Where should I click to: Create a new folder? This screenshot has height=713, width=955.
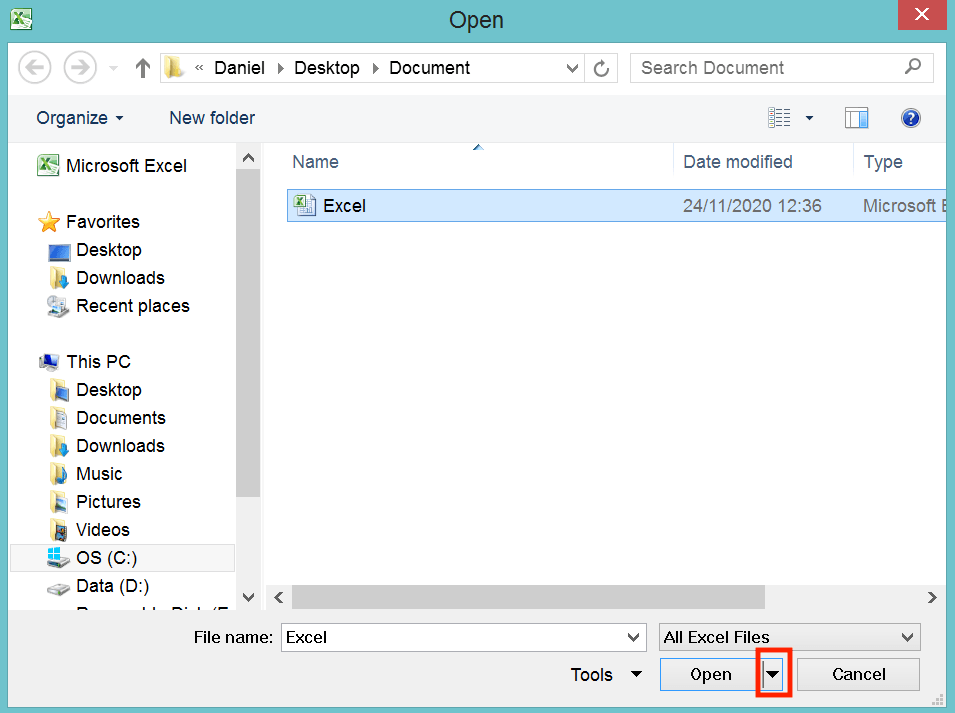click(x=211, y=118)
